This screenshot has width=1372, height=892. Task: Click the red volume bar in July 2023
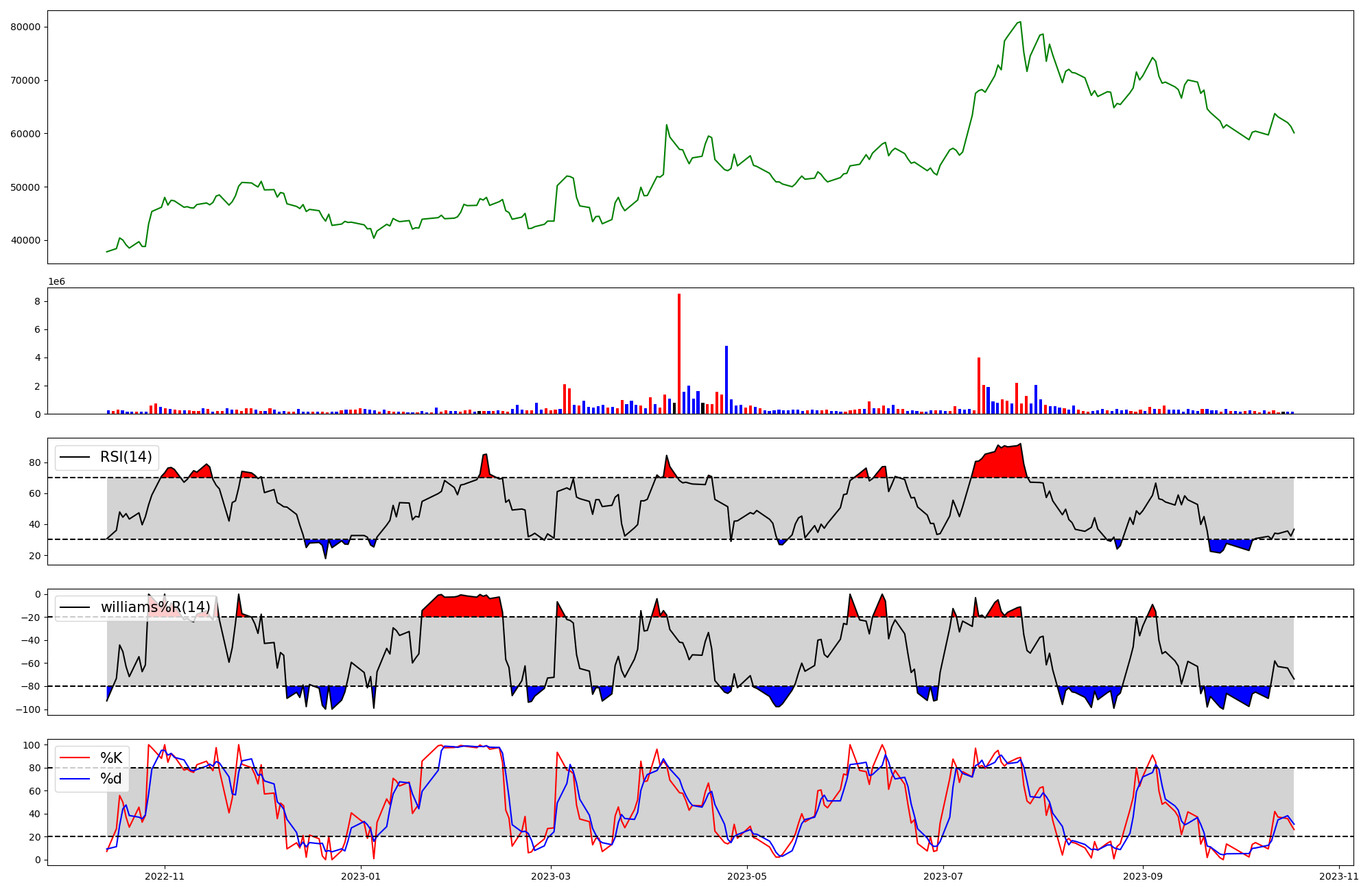click(979, 386)
